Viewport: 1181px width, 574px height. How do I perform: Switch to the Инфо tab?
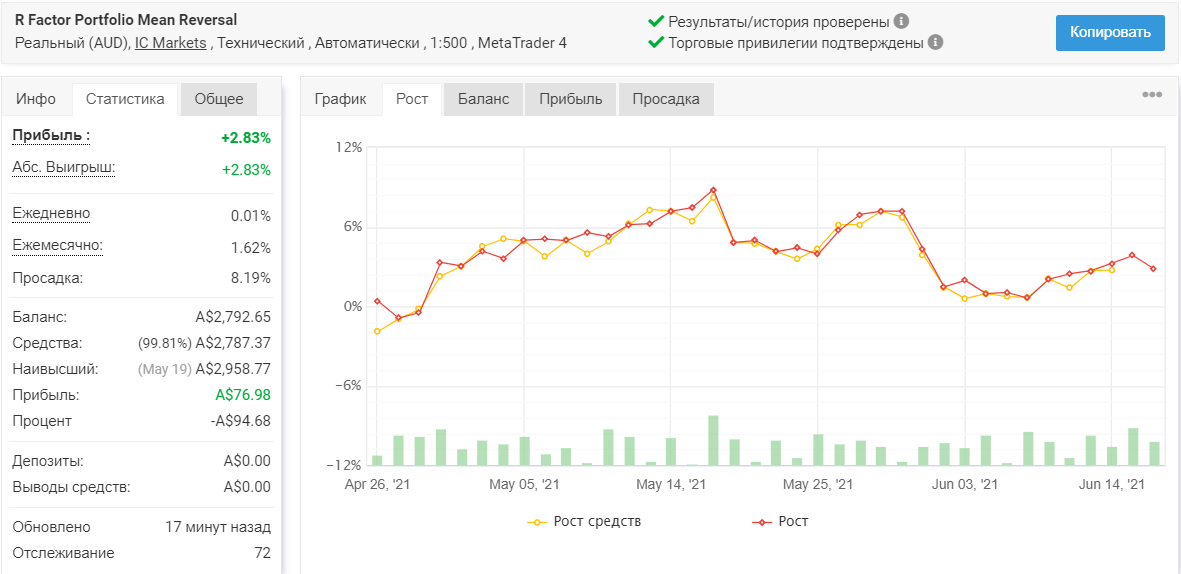[x=36, y=99]
